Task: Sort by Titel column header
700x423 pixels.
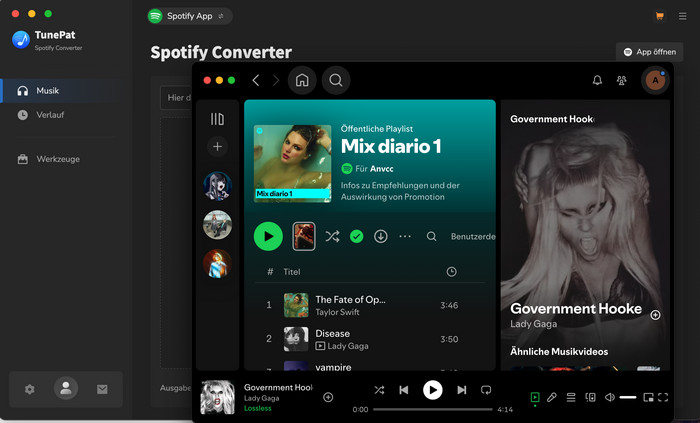Action: (292, 272)
